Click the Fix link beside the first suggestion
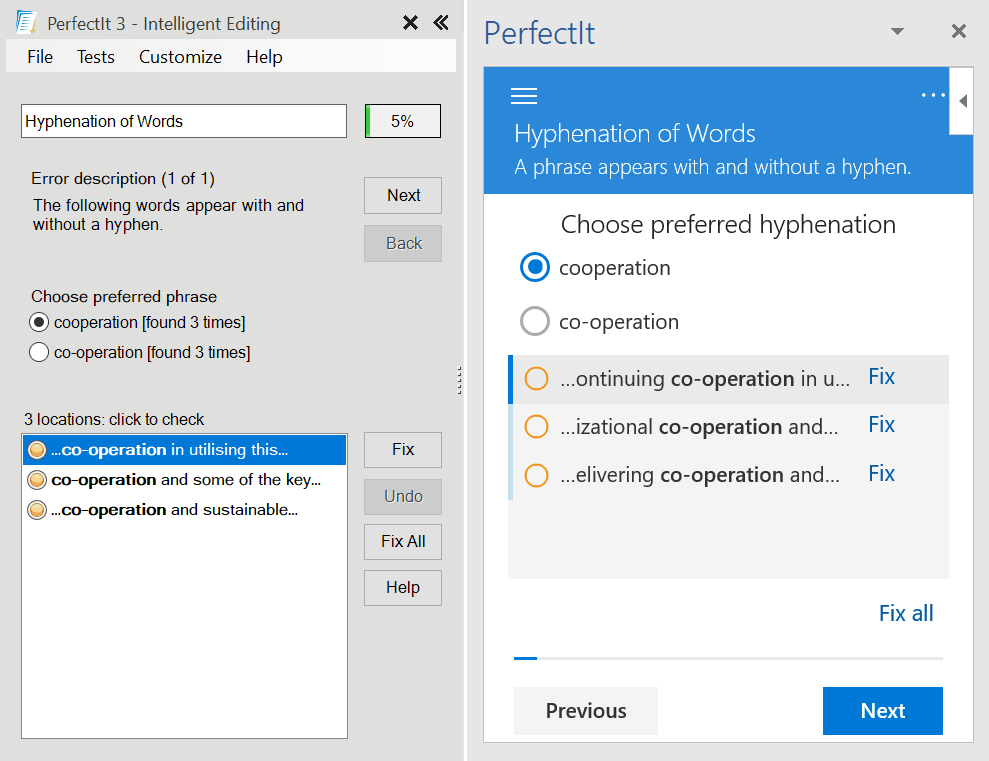Viewport: 989px width, 761px height. click(881, 376)
